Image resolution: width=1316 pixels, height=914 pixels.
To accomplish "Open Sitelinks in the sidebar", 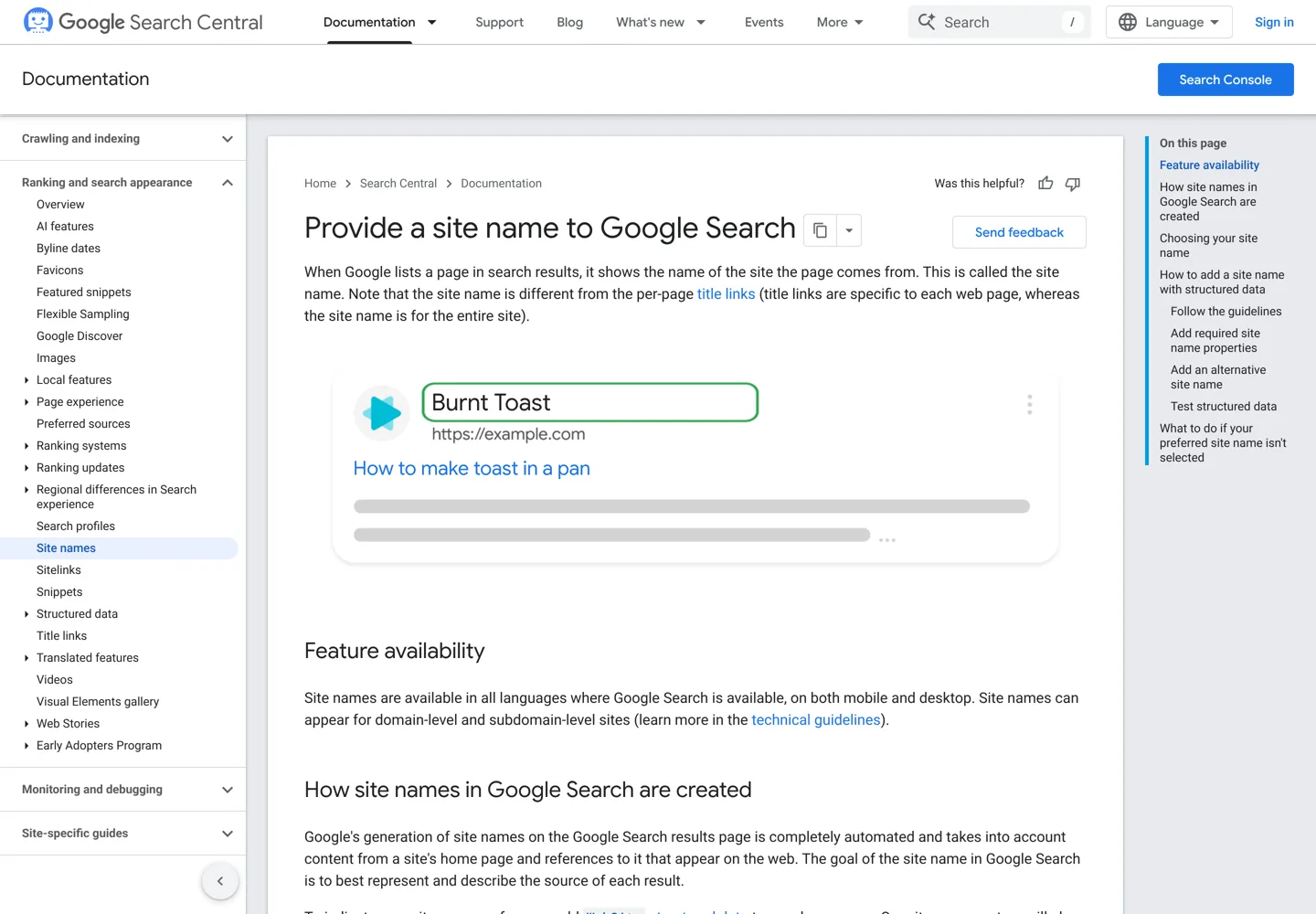I will pos(58,570).
